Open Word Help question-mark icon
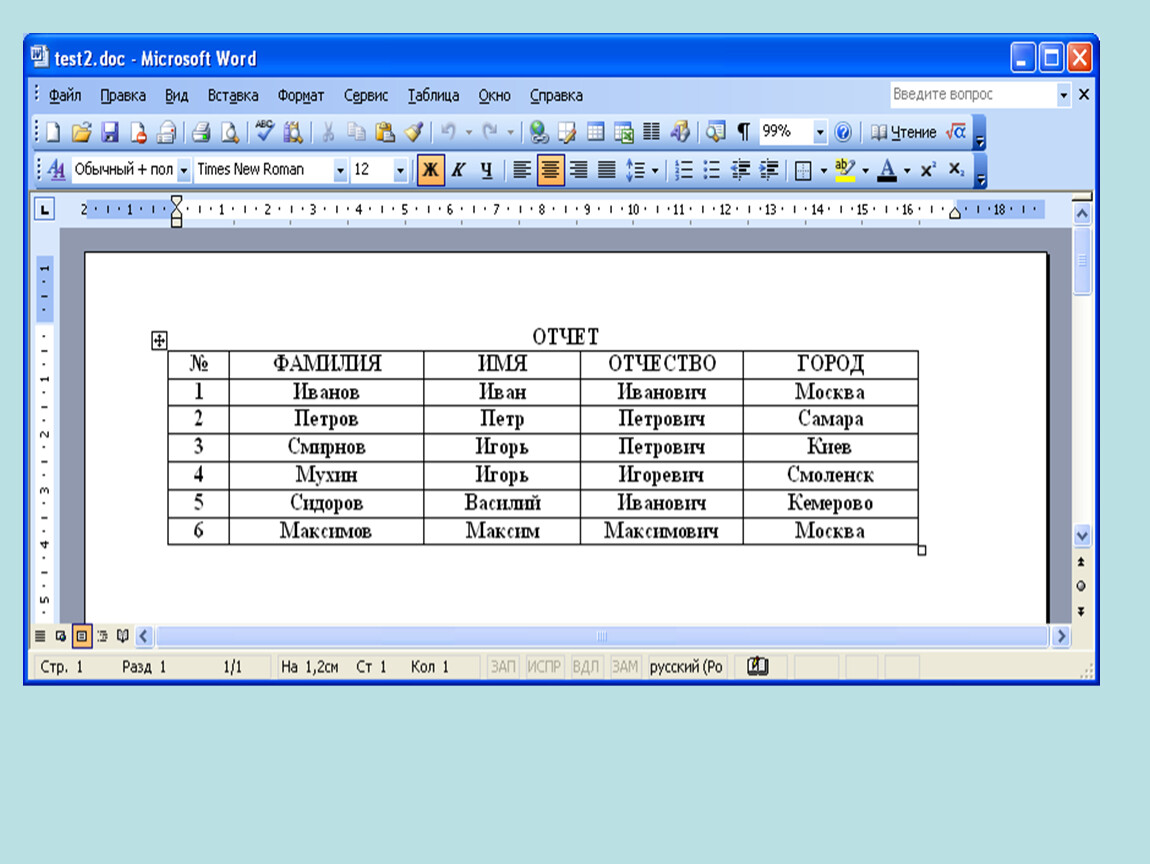The image size is (1150, 864). click(x=843, y=132)
